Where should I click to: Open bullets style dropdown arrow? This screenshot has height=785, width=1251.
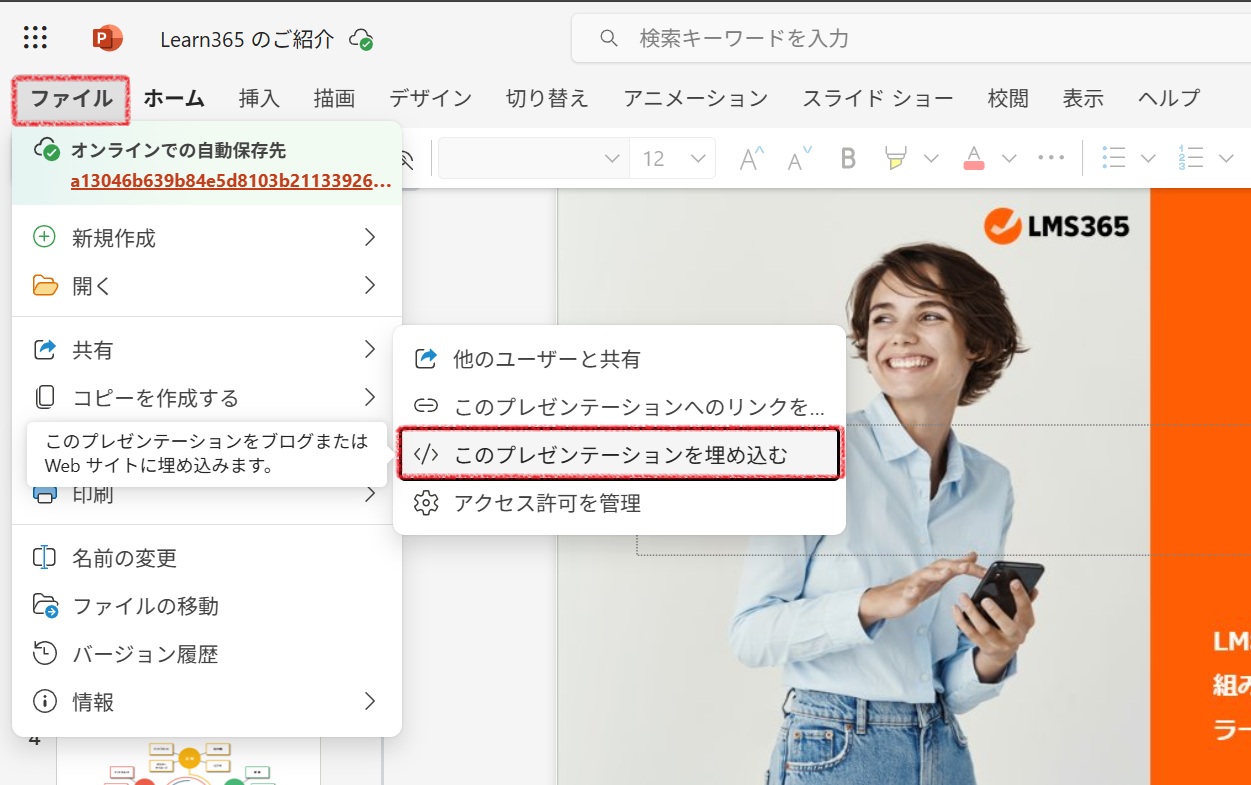1148,158
